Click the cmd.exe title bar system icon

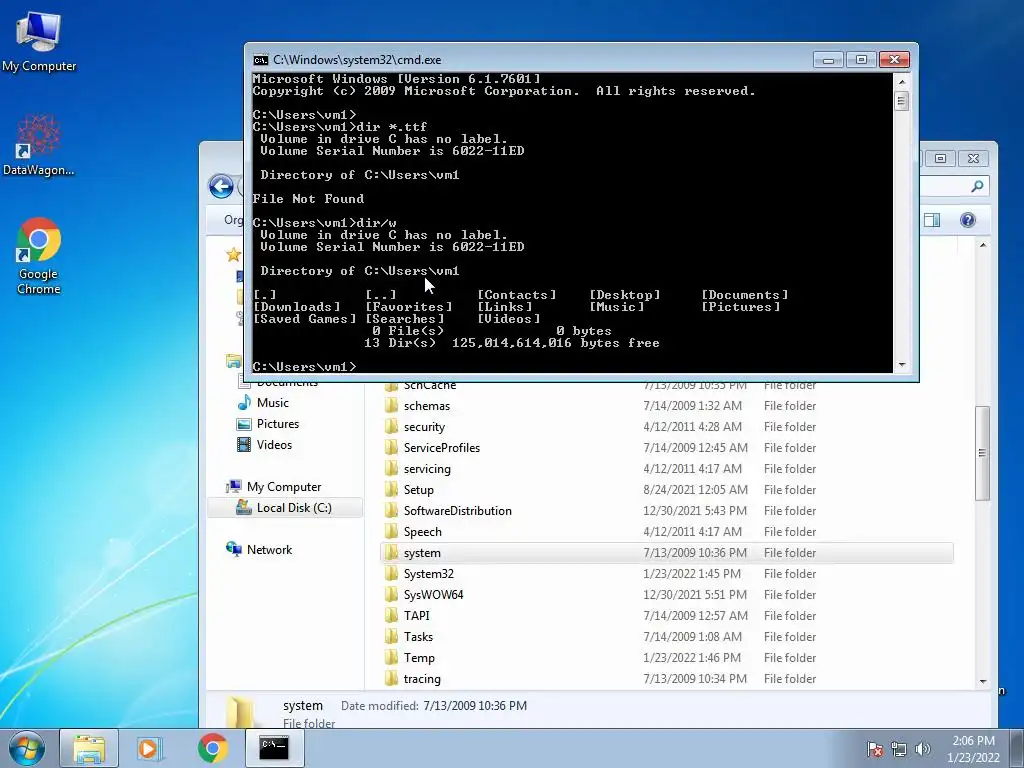tap(261, 60)
